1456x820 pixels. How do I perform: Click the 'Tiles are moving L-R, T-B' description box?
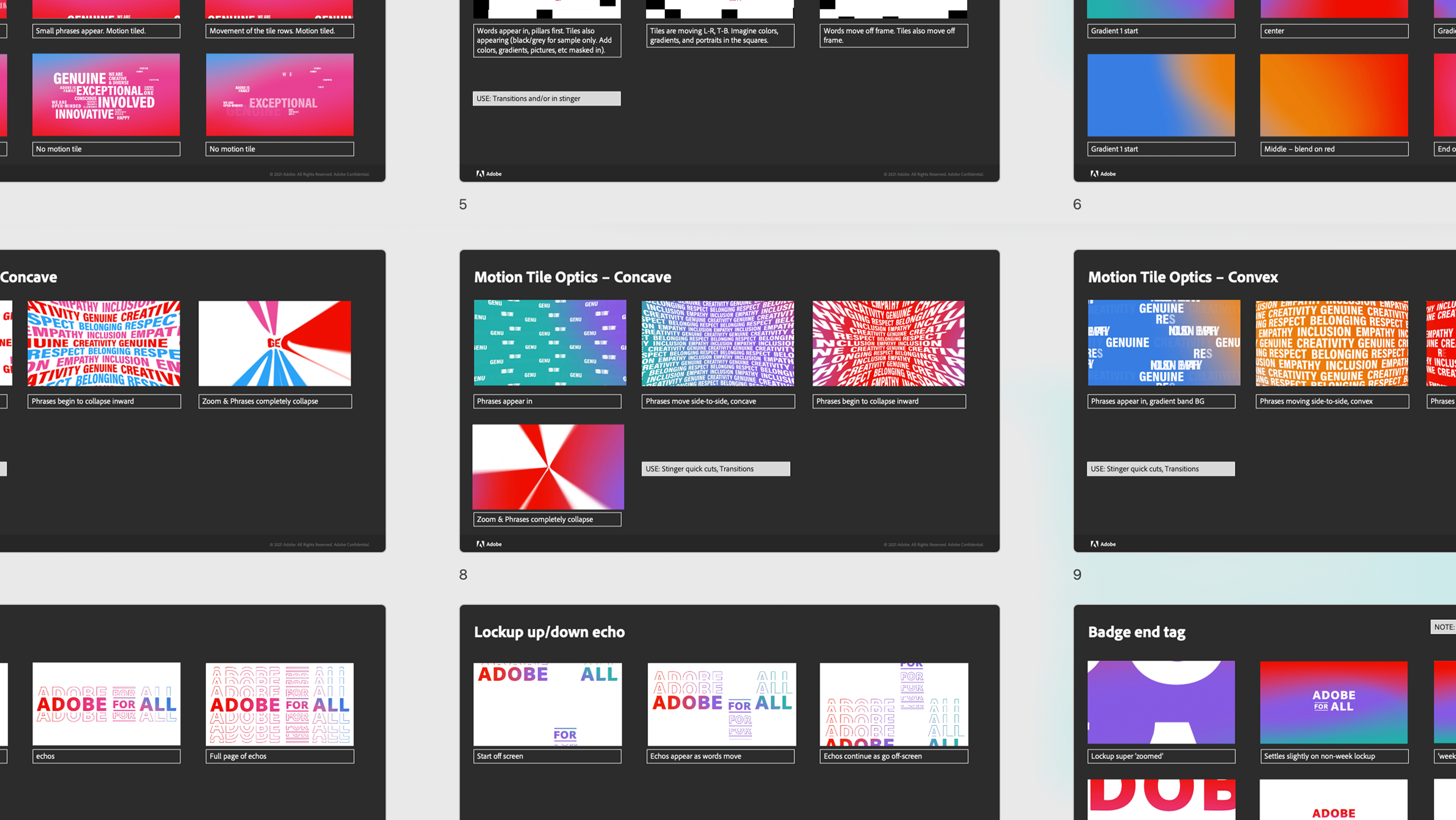(x=720, y=36)
